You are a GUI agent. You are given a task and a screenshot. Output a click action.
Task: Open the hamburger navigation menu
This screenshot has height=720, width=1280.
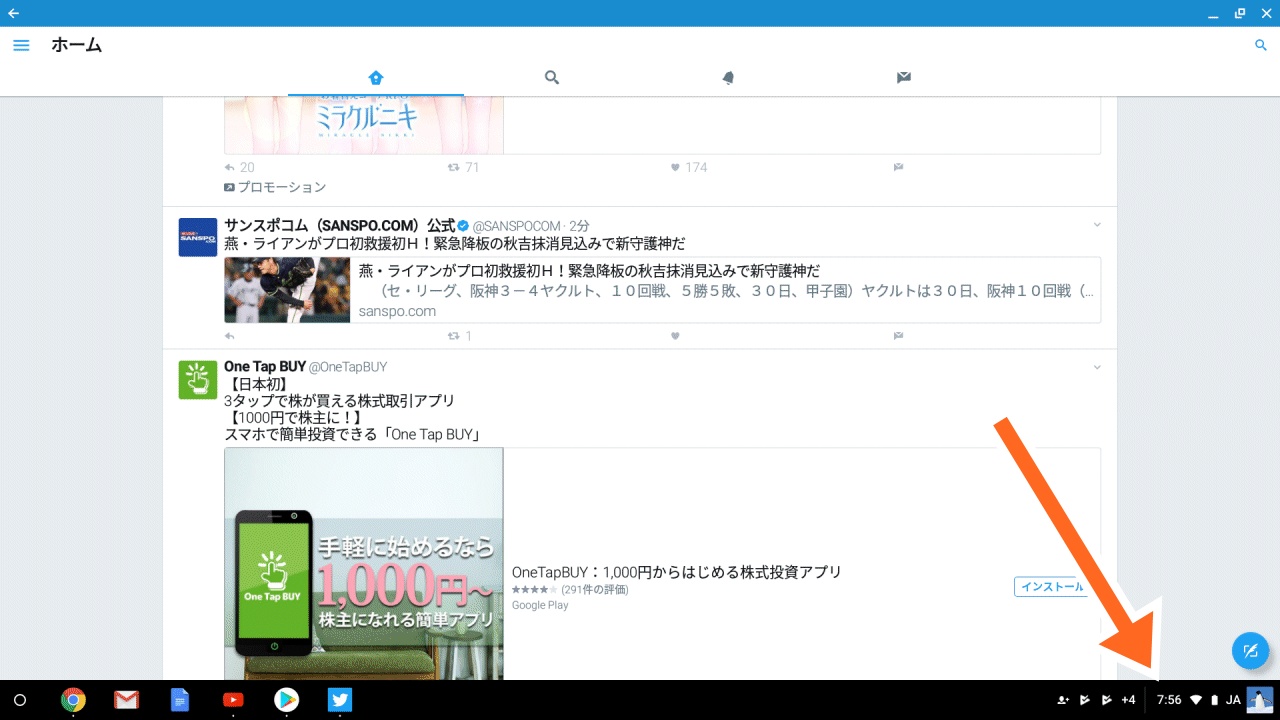[x=21, y=45]
